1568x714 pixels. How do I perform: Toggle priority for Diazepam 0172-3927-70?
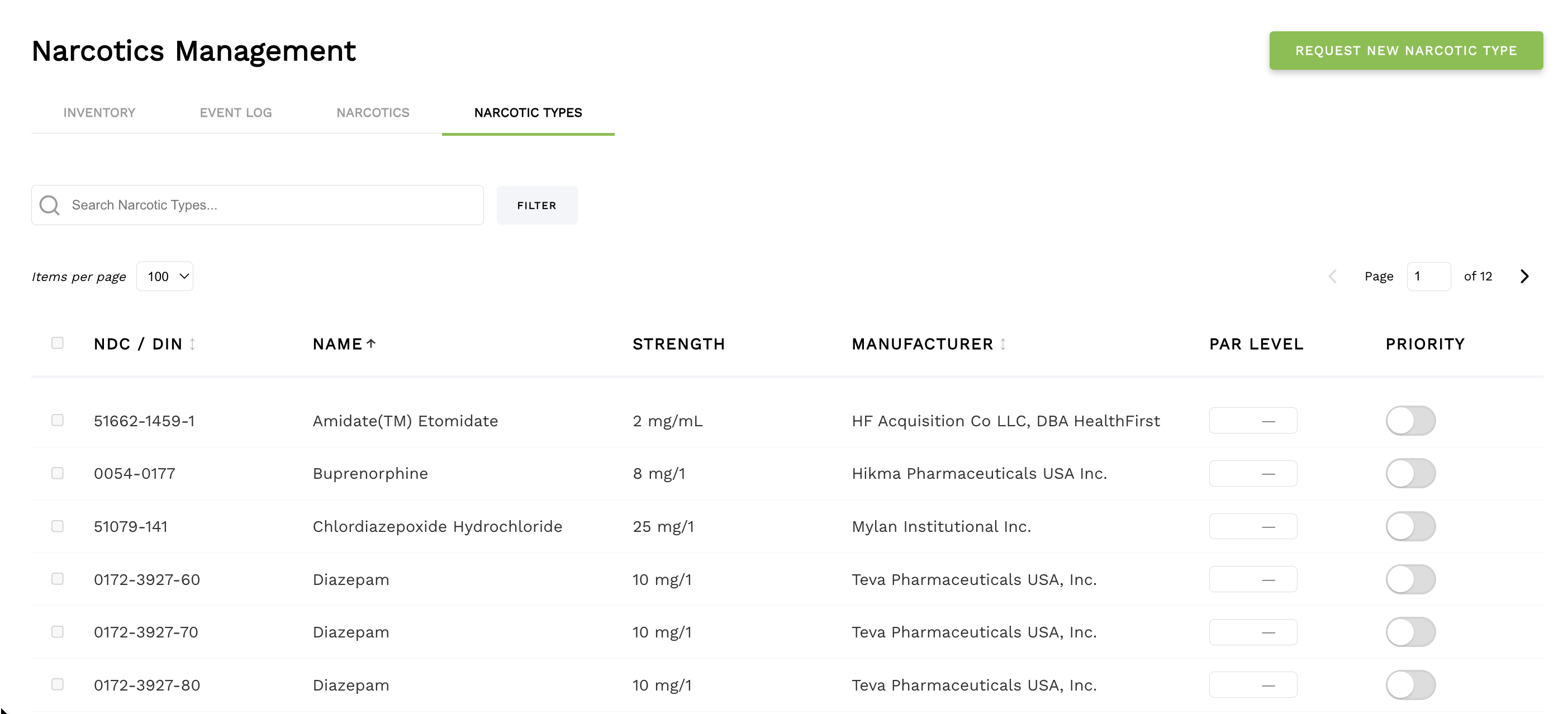point(1410,632)
